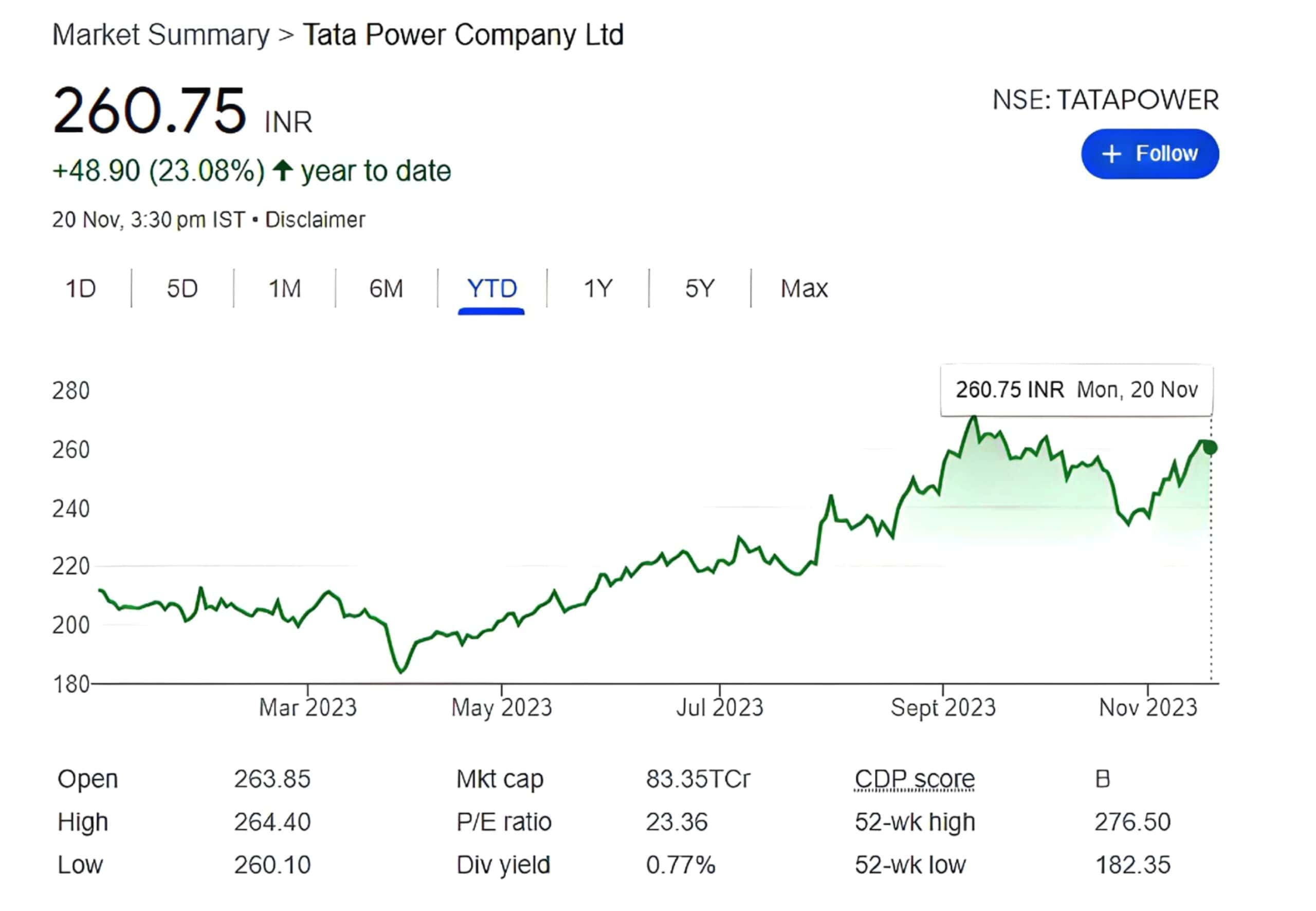This screenshot has height=911, width=1316.
Task: Click the Div yield value 0.77%
Action: (680, 865)
